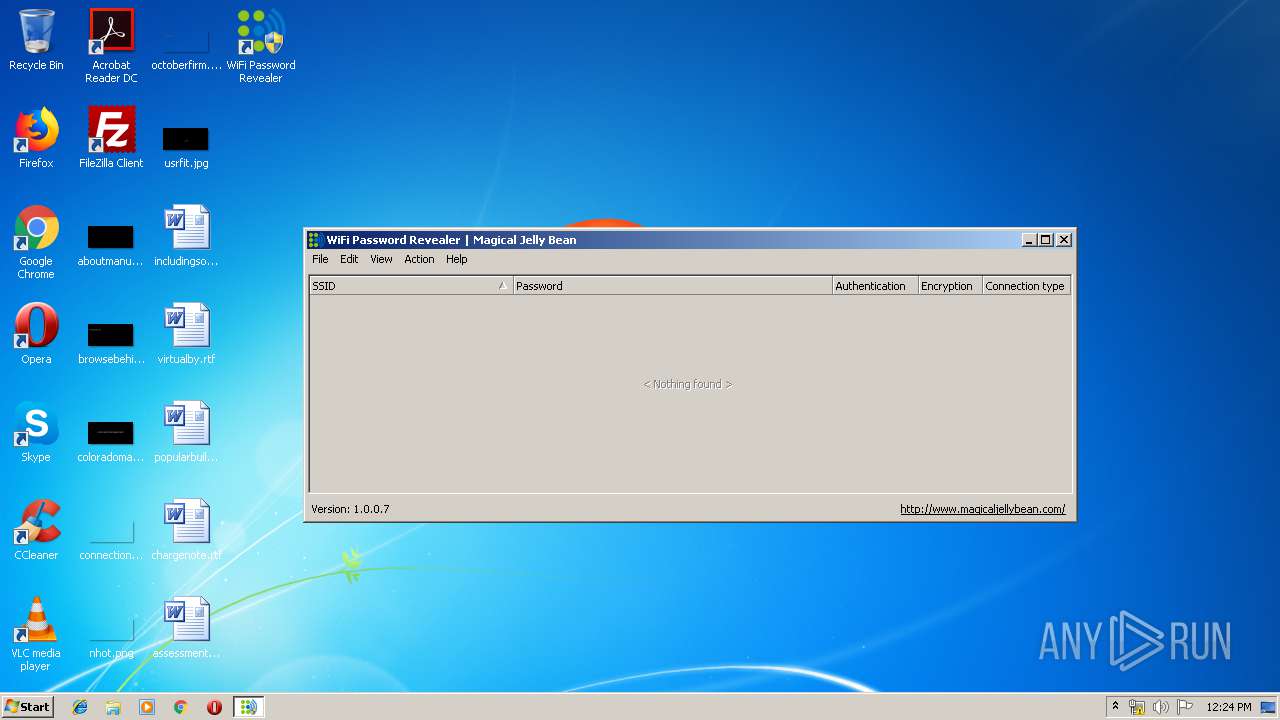The width and height of the screenshot is (1280, 720).
Task: Launch Chrome from the taskbar
Action: (180, 707)
